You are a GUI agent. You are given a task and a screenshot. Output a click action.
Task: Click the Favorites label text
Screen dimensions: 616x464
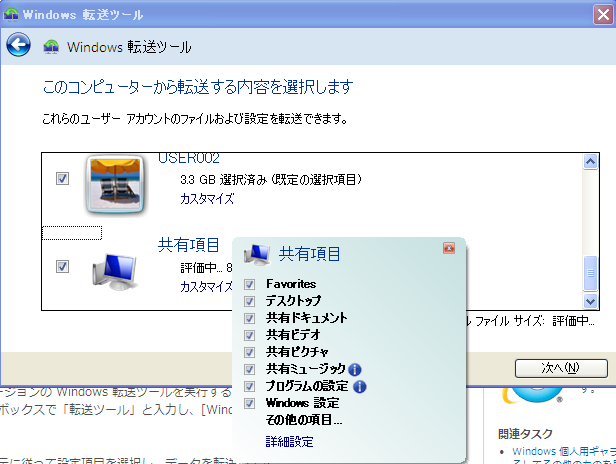pyautogui.click(x=291, y=284)
